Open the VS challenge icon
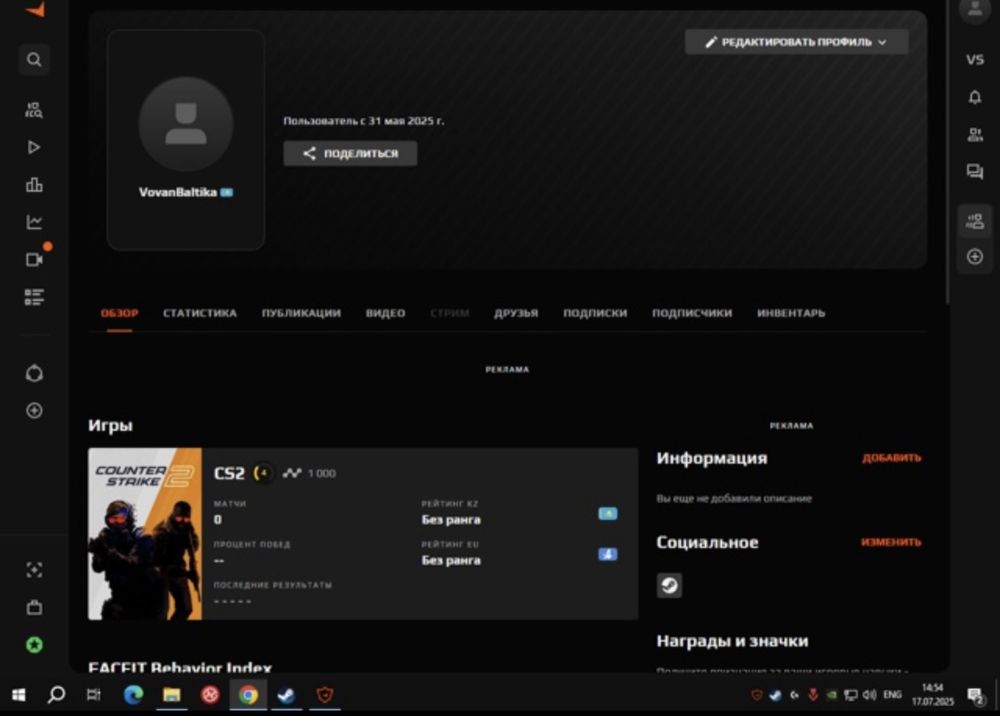 click(974, 60)
